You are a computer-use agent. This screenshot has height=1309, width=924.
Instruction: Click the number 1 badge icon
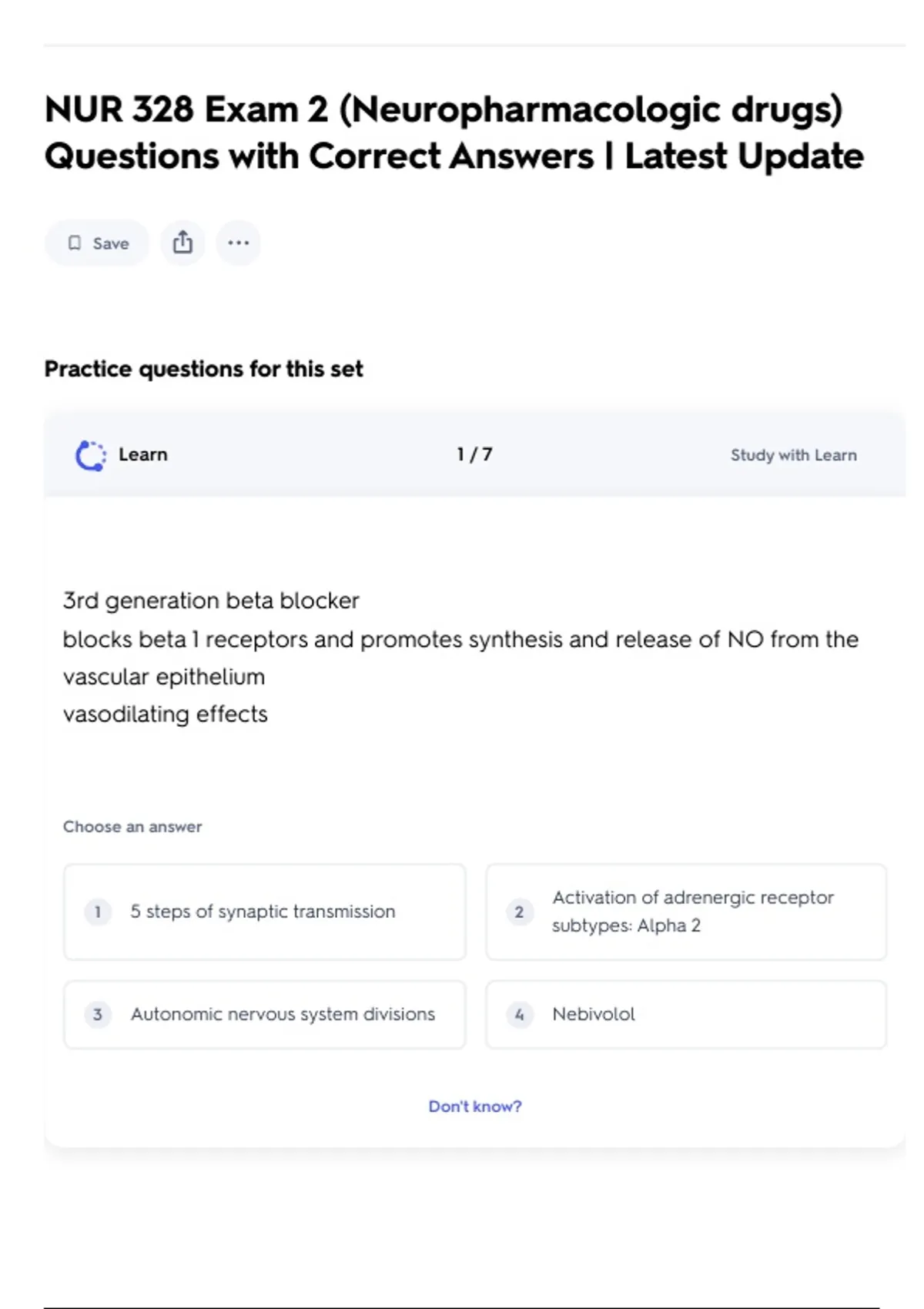[x=98, y=912]
